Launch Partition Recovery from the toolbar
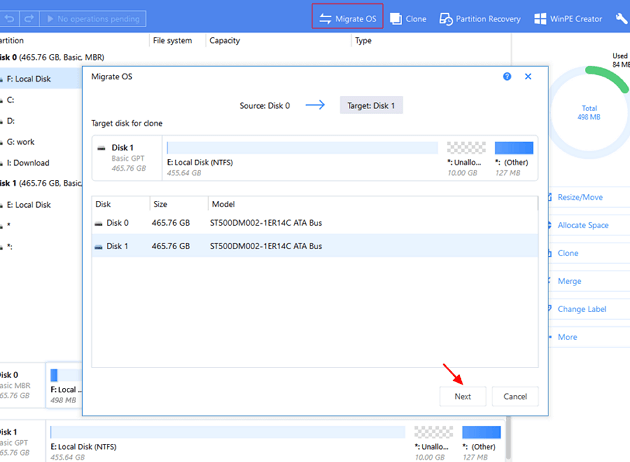This screenshot has height=462, width=630. [481, 18]
